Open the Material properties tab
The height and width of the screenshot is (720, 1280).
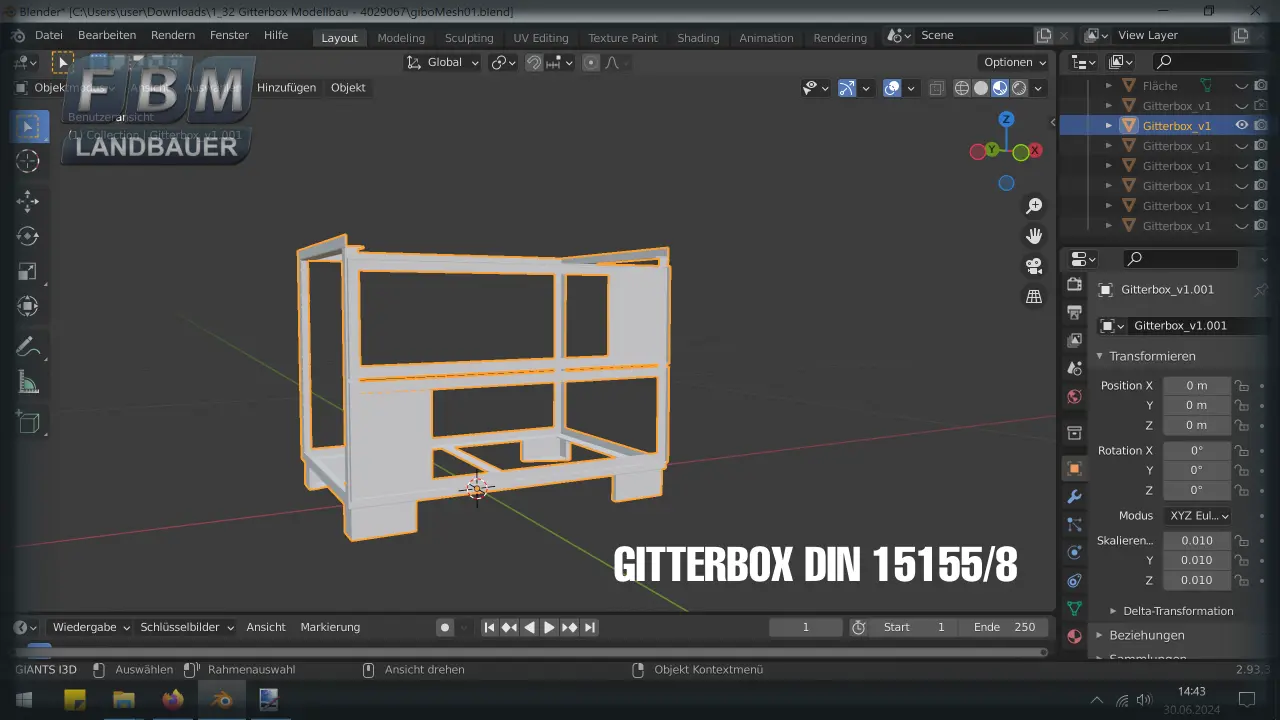(1075, 636)
